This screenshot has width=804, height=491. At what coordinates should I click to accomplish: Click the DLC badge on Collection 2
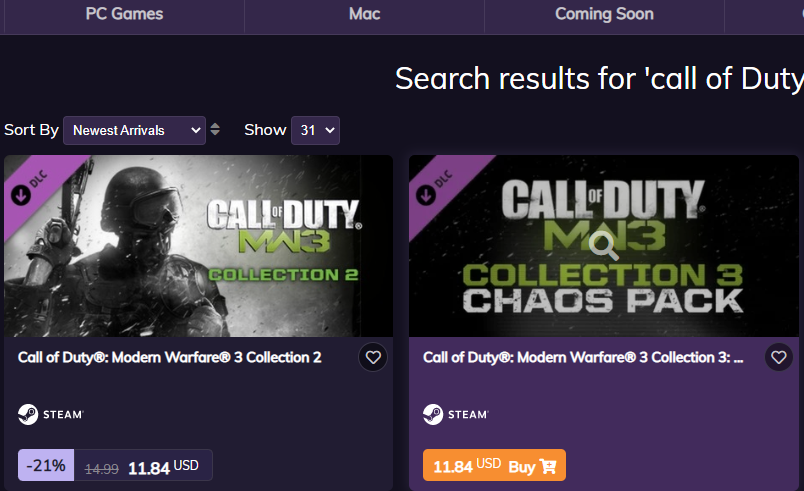click(30, 187)
